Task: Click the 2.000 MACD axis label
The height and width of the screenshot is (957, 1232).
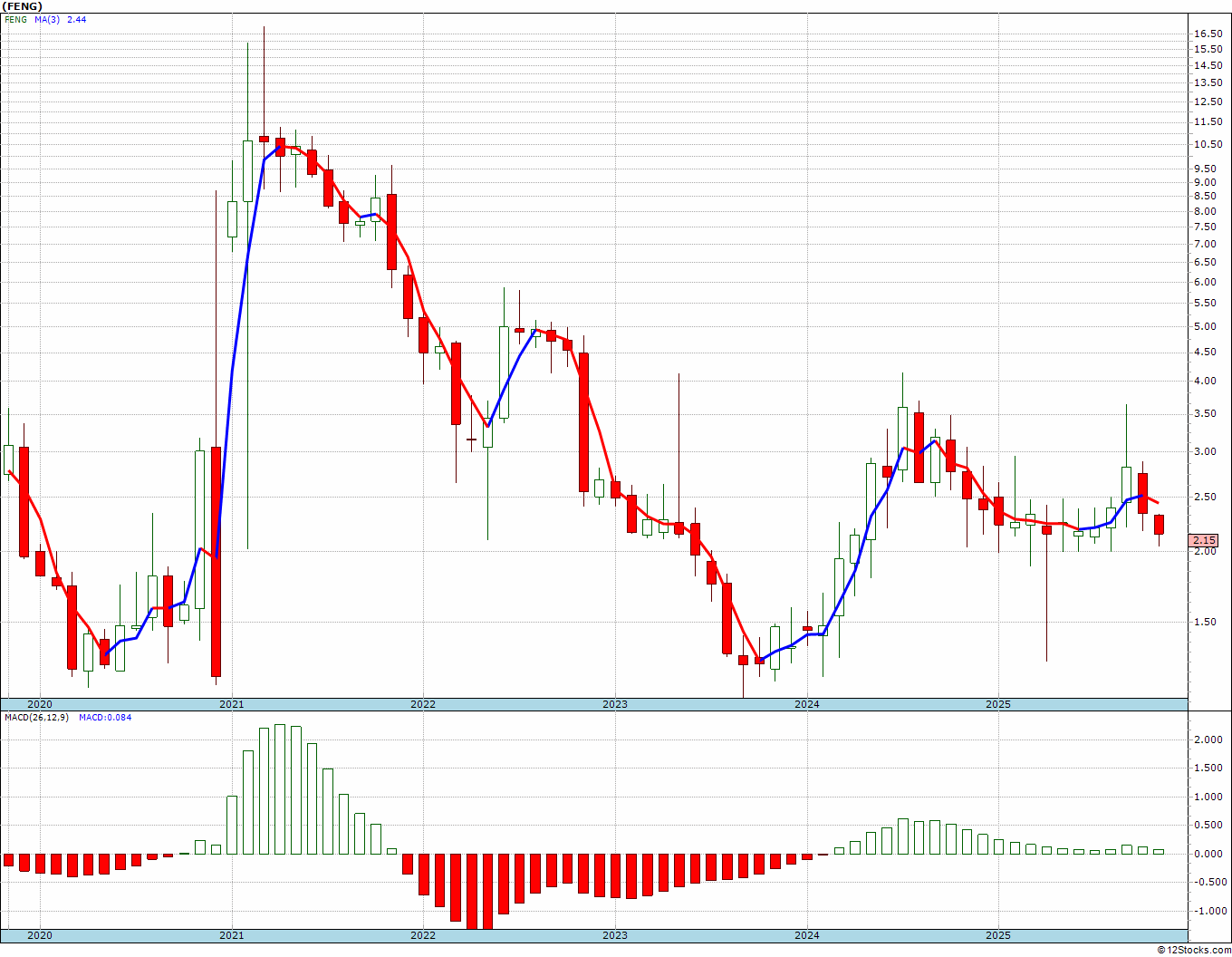Action: [1210, 739]
